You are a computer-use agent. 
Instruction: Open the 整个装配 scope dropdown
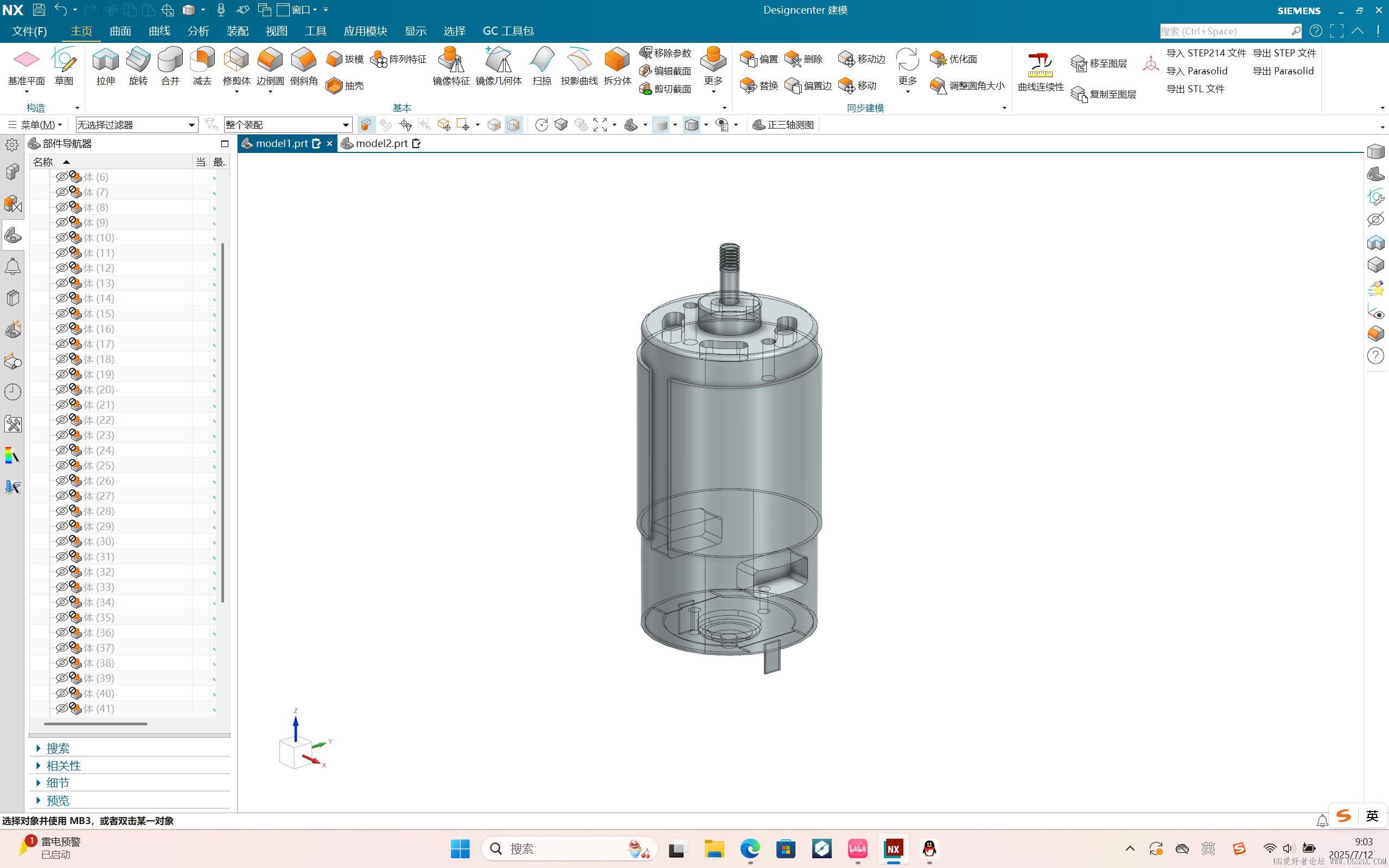tap(288, 125)
